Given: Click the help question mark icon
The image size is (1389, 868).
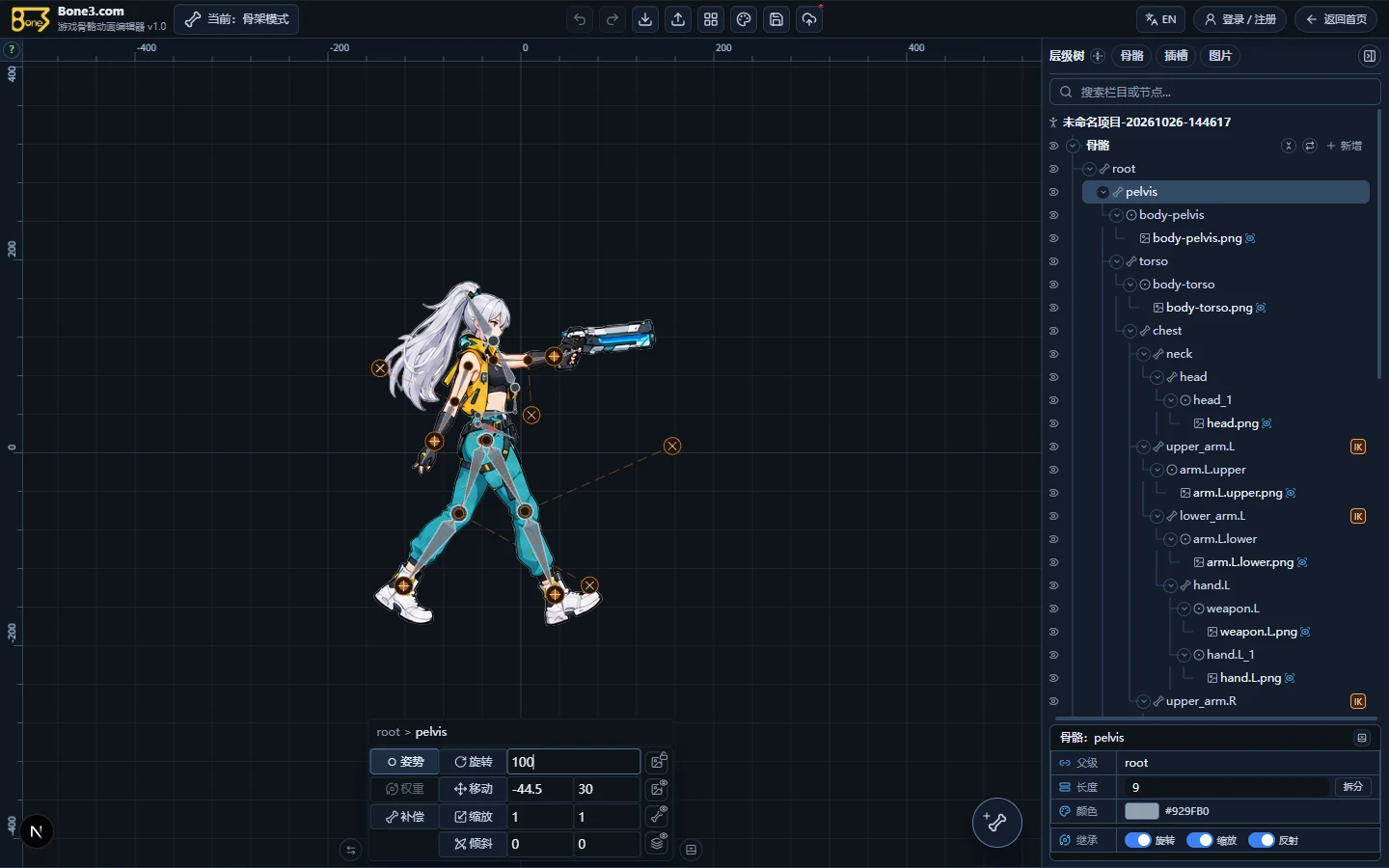Looking at the screenshot, I should [x=11, y=49].
